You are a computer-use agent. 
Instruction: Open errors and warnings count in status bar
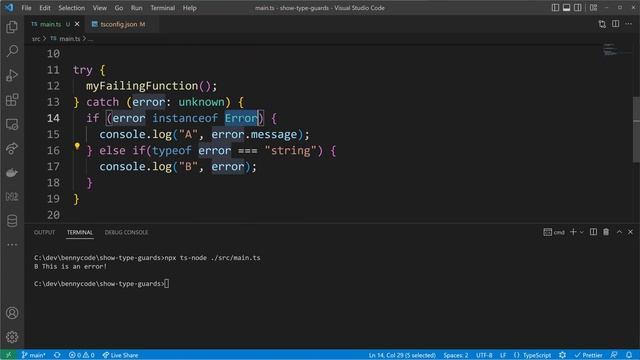(82, 355)
